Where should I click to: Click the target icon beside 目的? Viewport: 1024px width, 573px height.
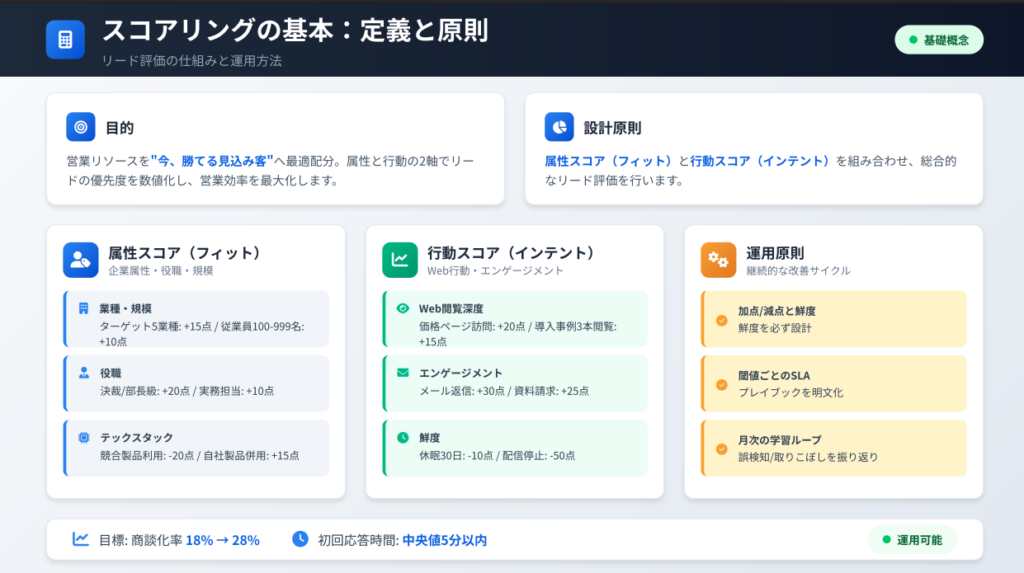pyautogui.click(x=81, y=127)
